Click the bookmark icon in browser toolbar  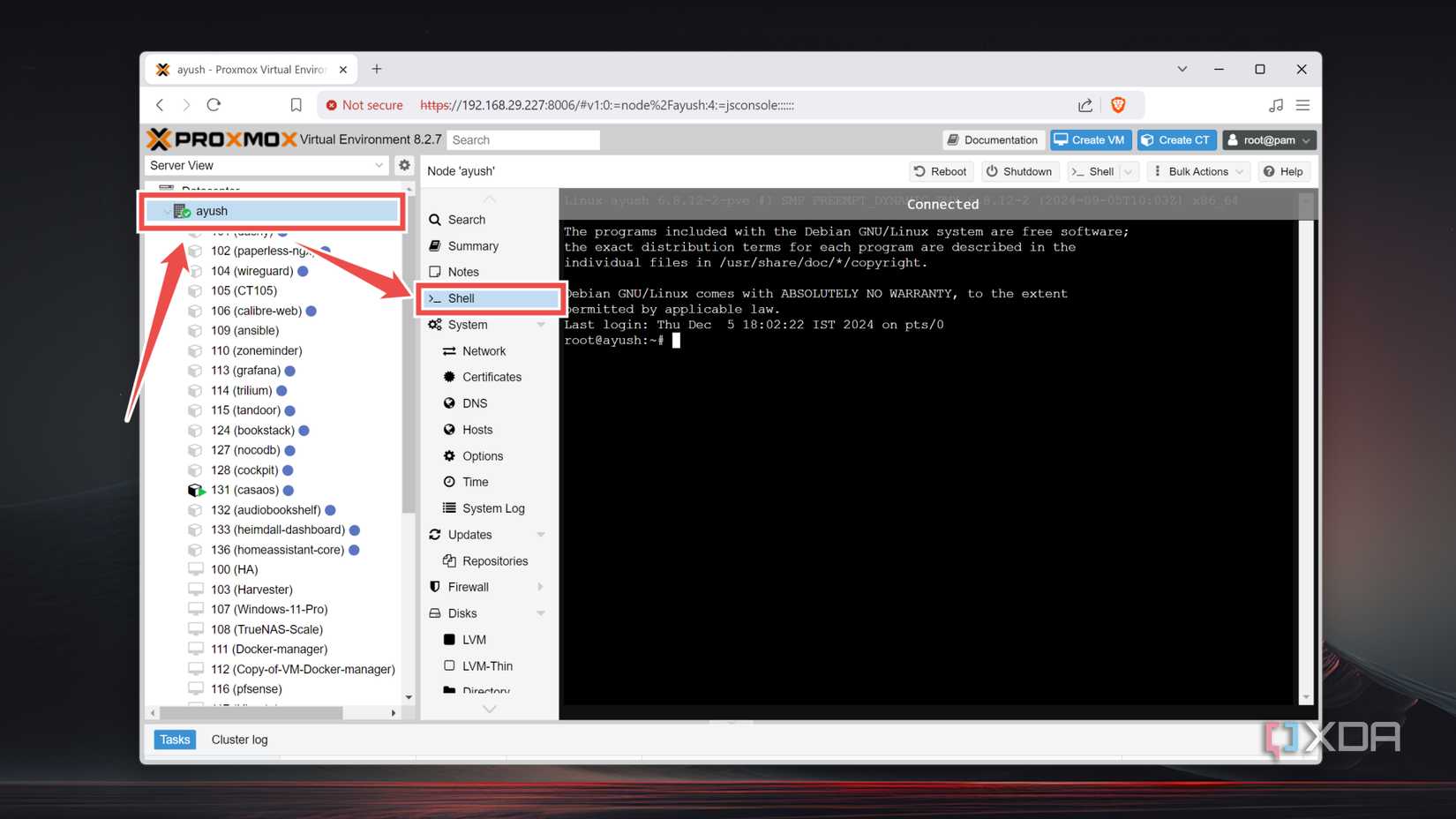(x=296, y=105)
